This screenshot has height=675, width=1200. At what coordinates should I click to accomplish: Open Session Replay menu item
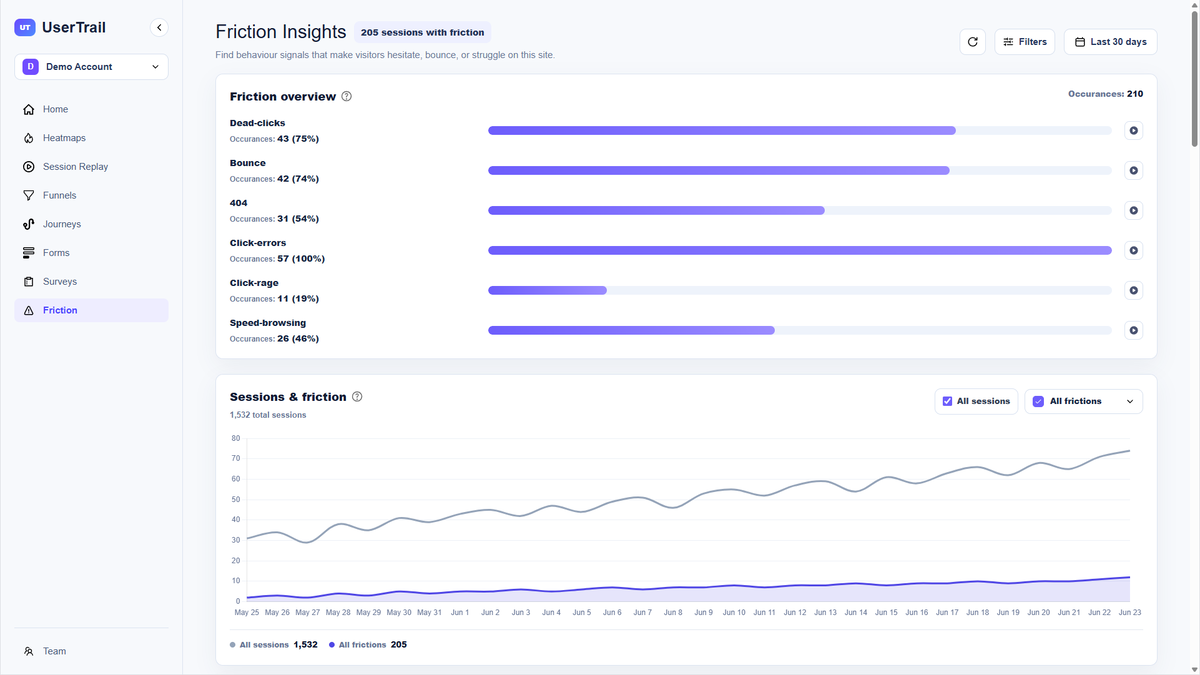coord(91,167)
